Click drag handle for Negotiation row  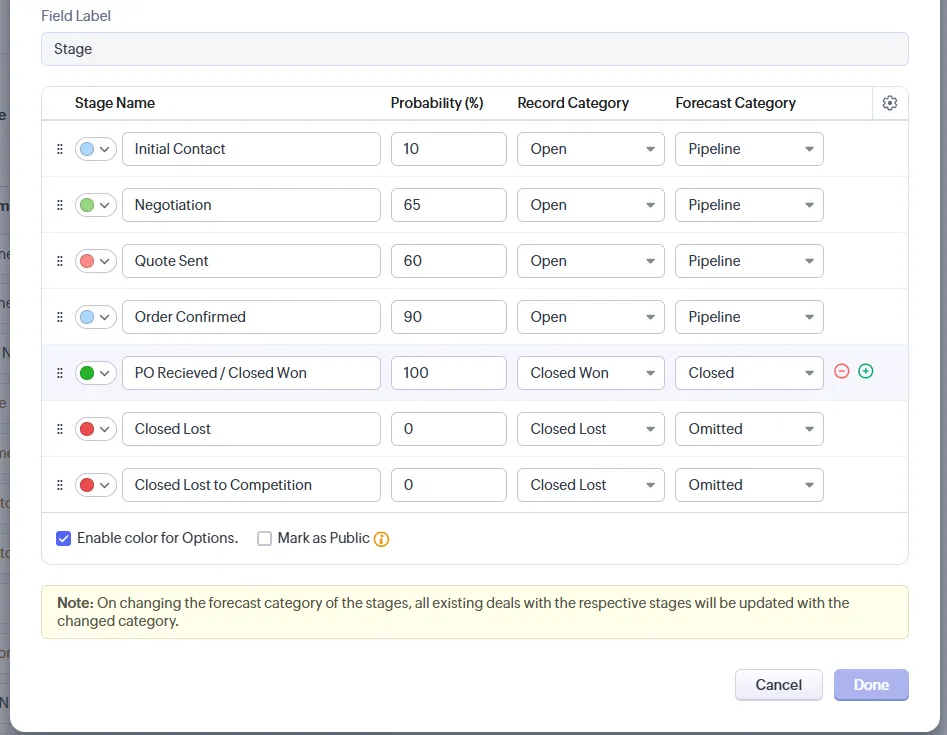(x=60, y=205)
